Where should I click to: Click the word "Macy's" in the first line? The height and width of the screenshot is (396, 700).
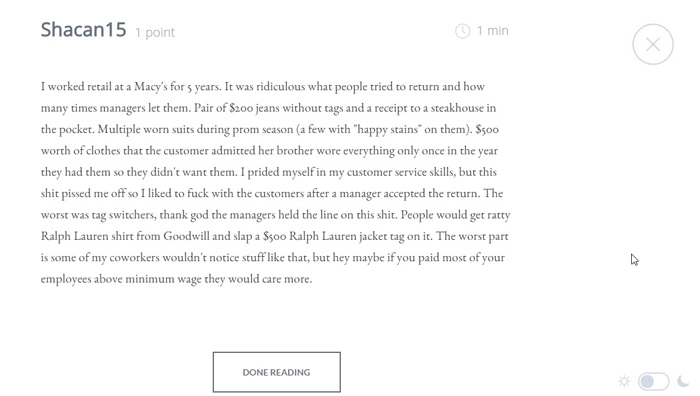(x=150, y=87)
